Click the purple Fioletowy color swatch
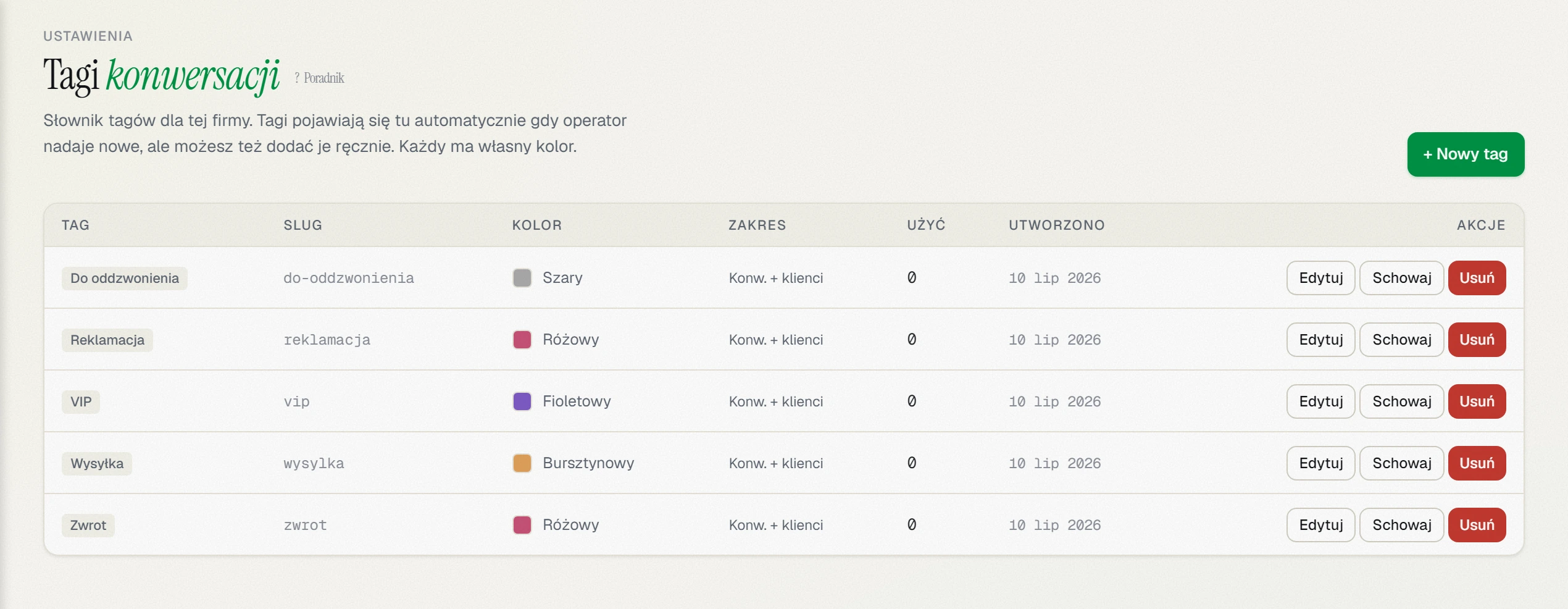This screenshot has height=609, width=1568. (x=522, y=401)
